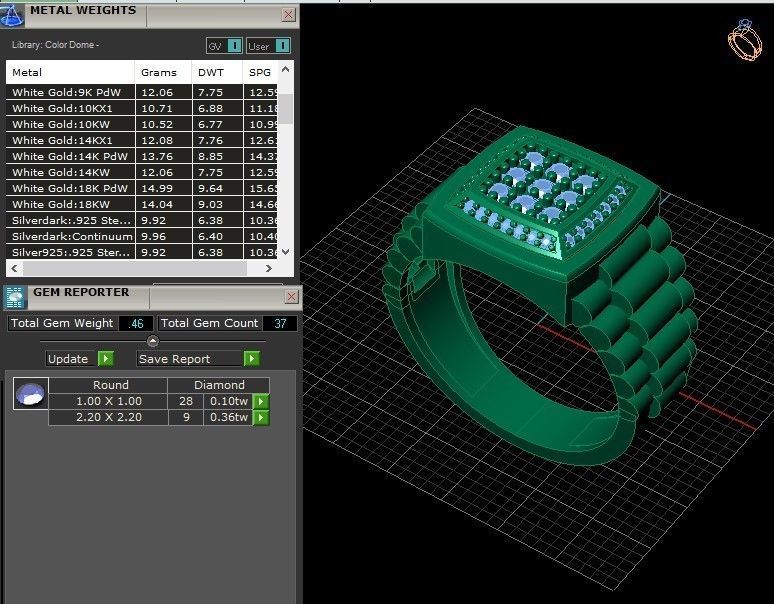The image size is (774, 604).
Task: Click the SPG column header
Action: (260, 72)
